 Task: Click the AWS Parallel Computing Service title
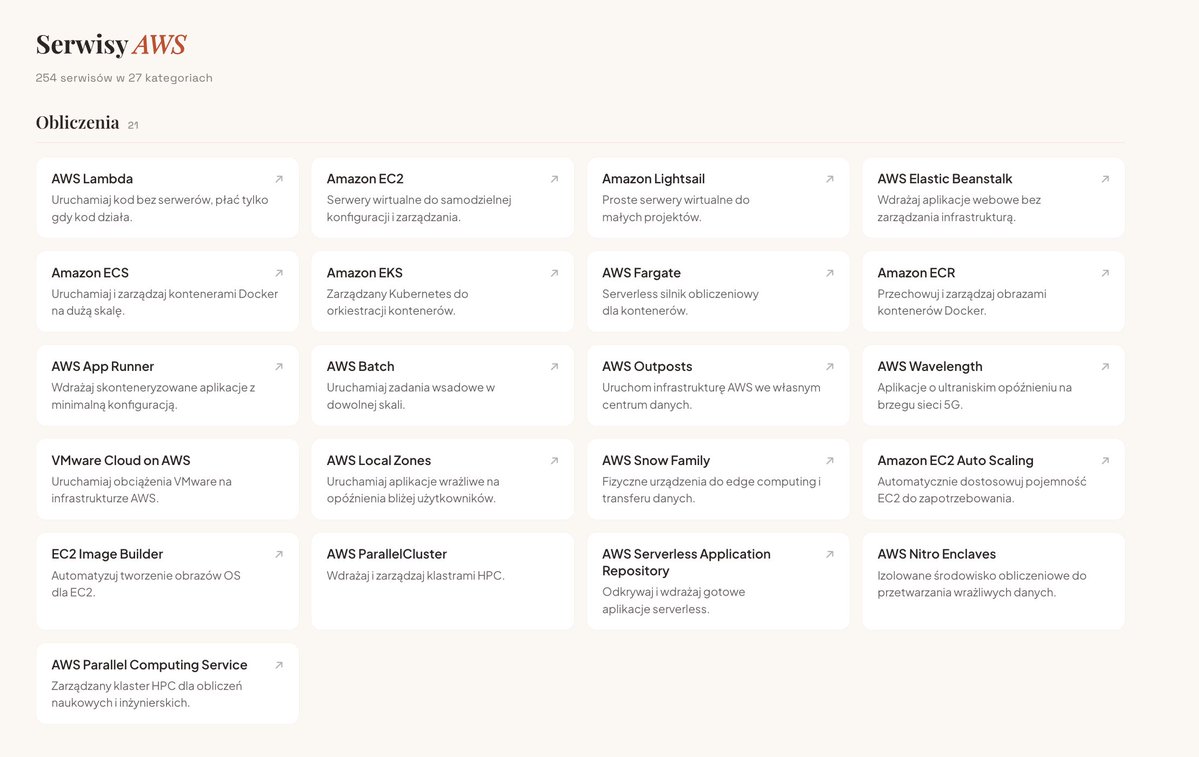click(x=149, y=665)
